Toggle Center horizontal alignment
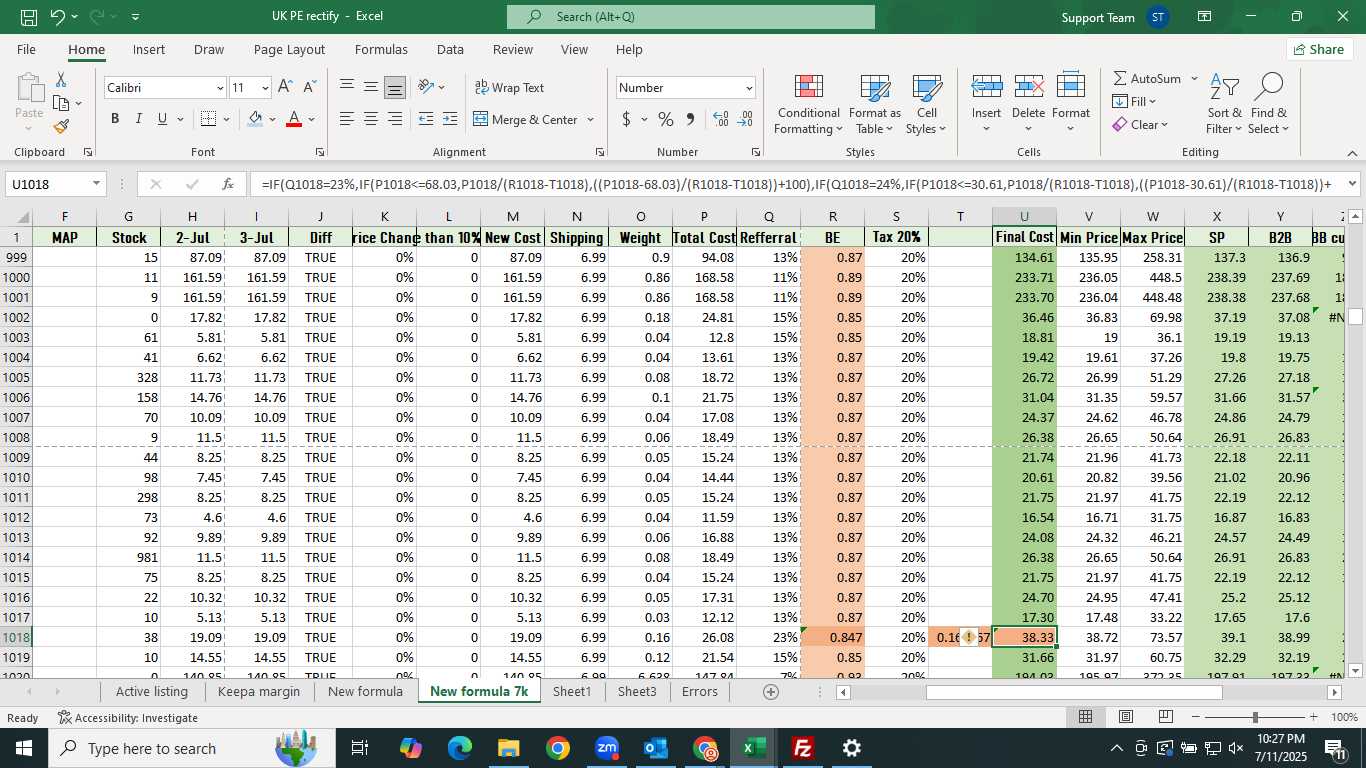This screenshot has width=1366, height=768. [371, 119]
